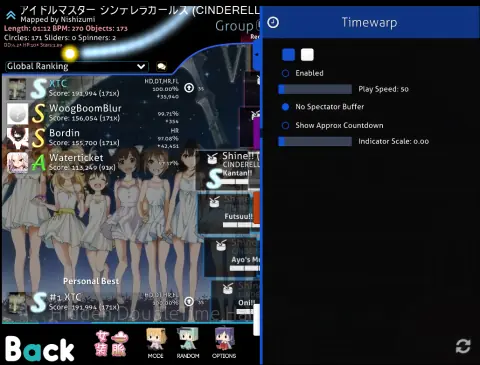Image resolution: width=480 pixels, height=365 pixels.
Task: Click the taiko drum icon on Ayo's card
Action: (x=221, y=245)
